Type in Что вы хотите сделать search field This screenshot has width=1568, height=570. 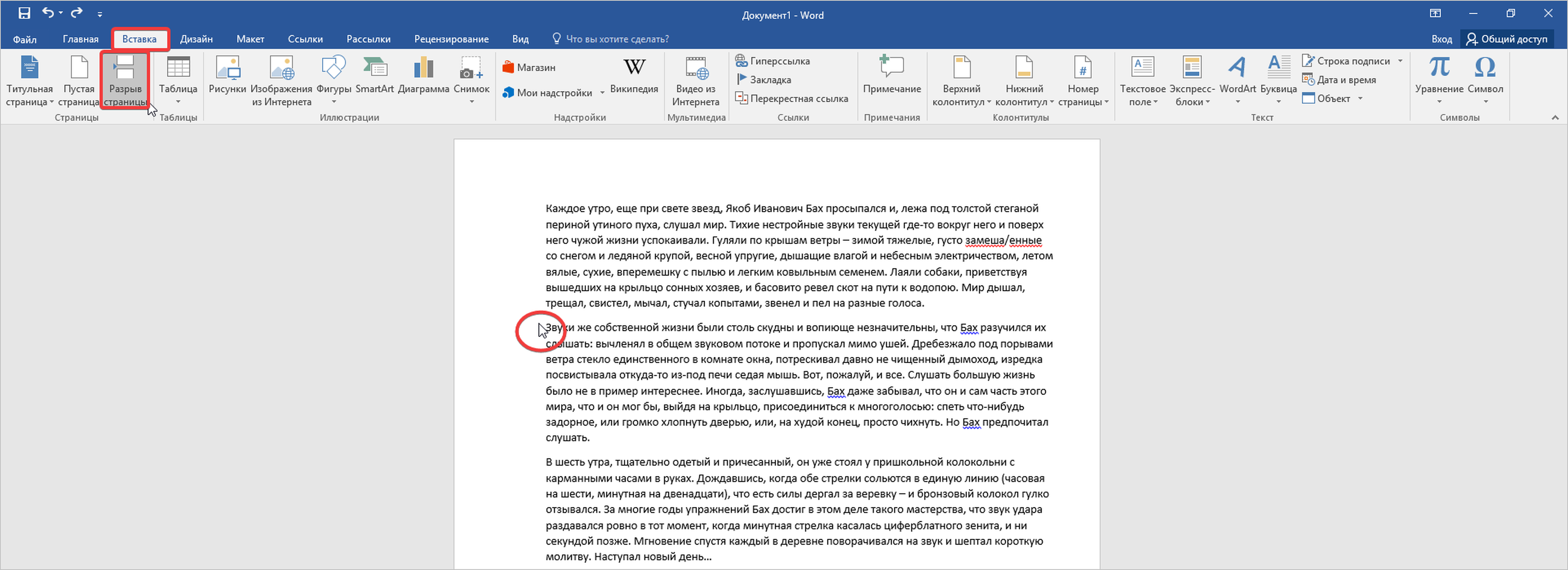(617, 39)
